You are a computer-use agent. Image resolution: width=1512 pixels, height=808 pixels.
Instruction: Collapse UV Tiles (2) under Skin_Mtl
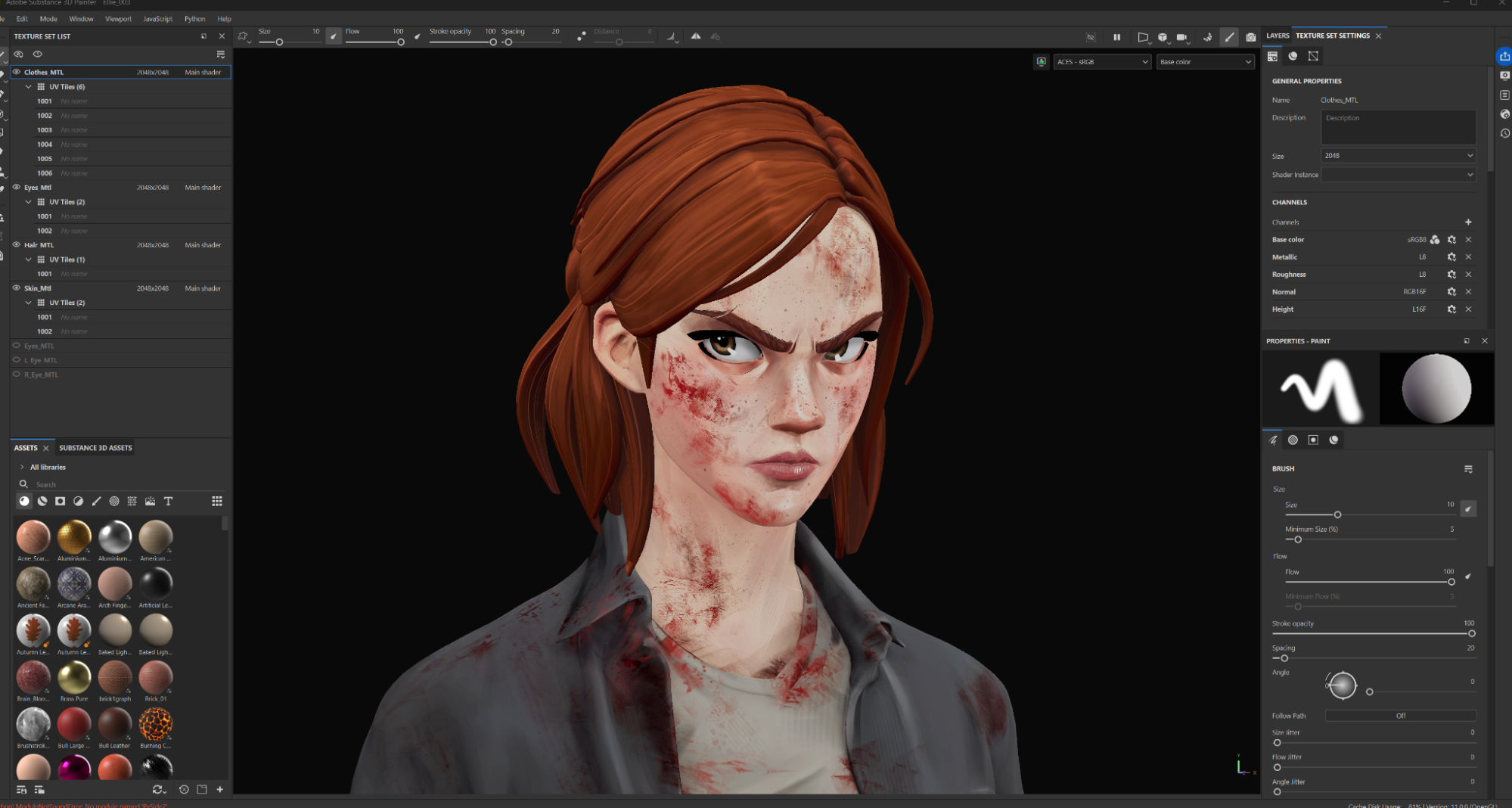[x=29, y=303]
